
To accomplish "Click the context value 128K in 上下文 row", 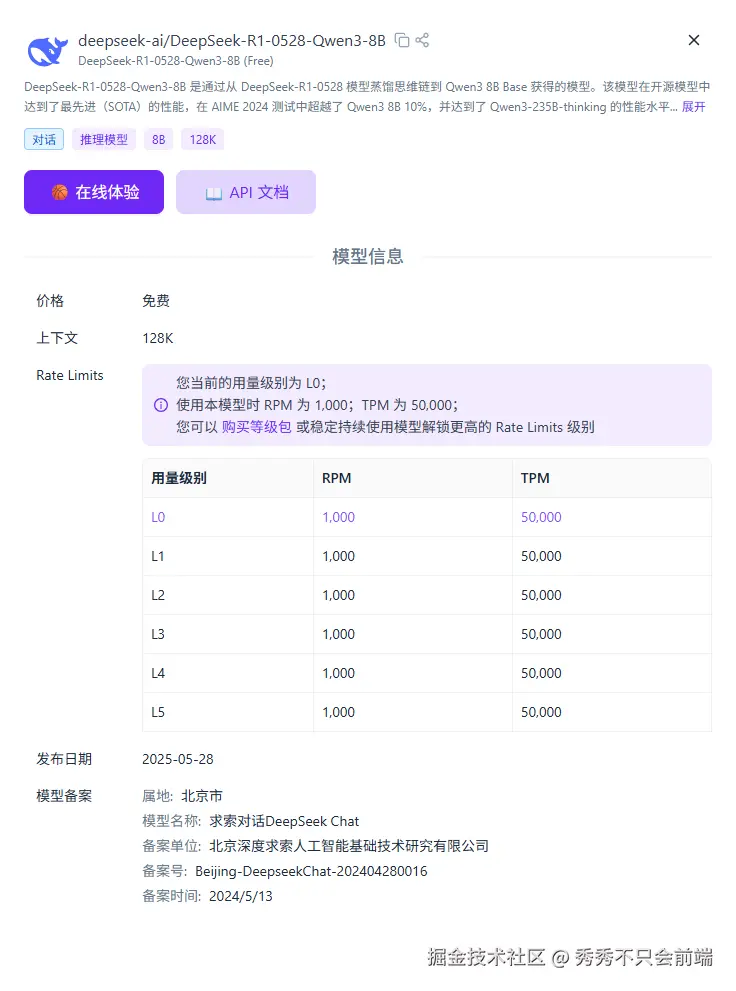I will (x=158, y=338).
